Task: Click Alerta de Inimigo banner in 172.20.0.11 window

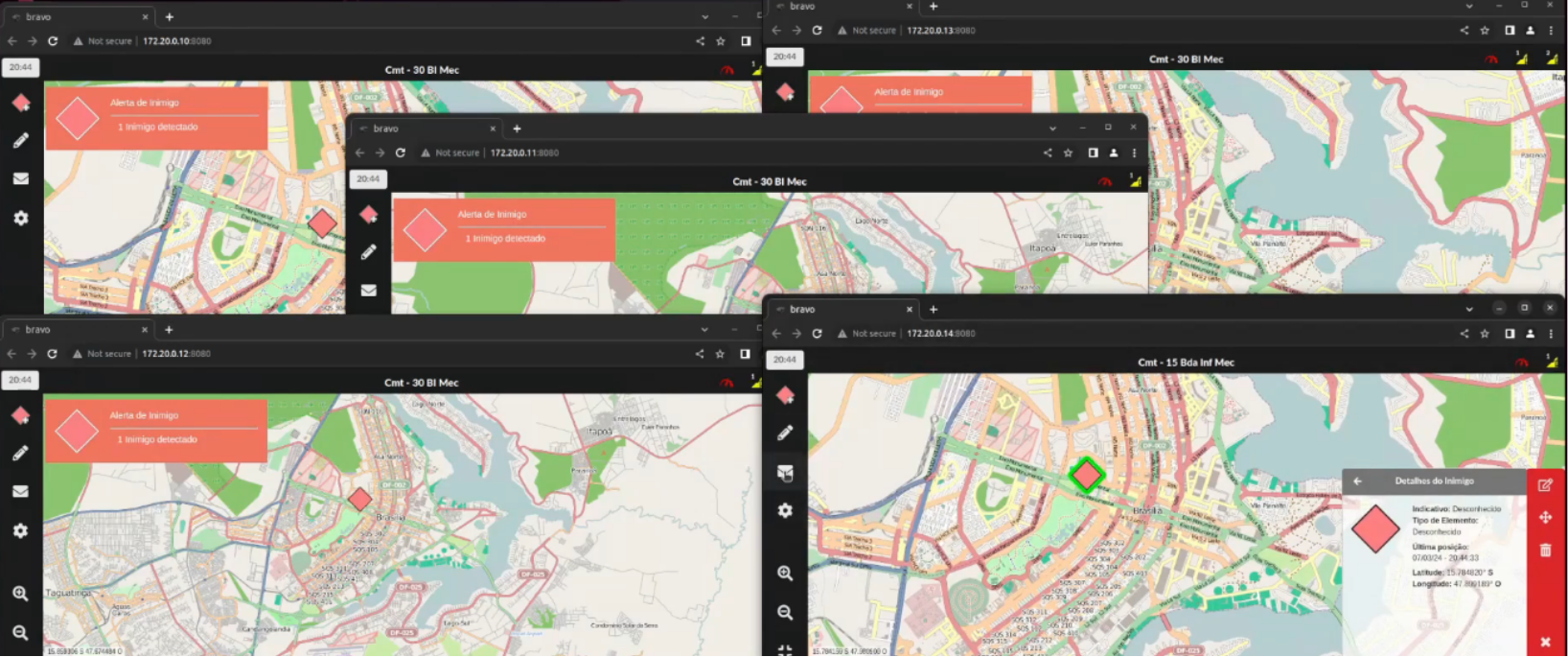Action: [503, 228]
